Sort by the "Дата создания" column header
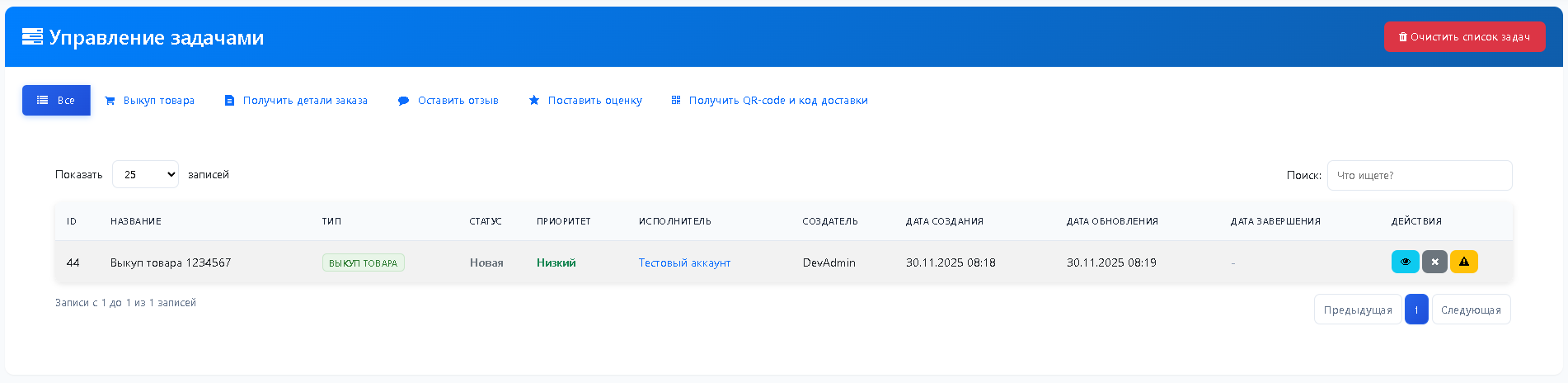The width and height of the screenshot is (1568, 383). point(944,221)
